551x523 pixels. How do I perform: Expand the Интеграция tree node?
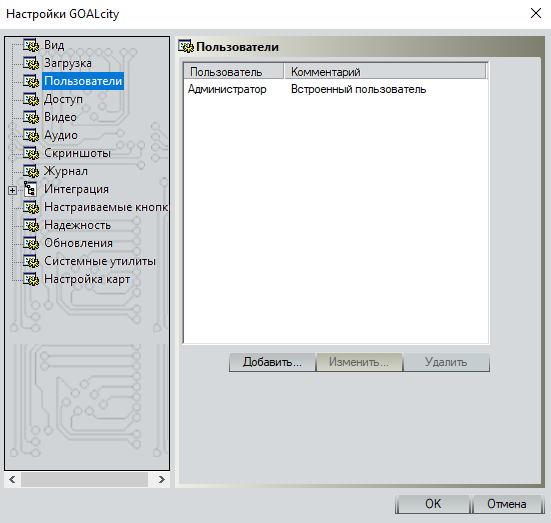(12, 191)
